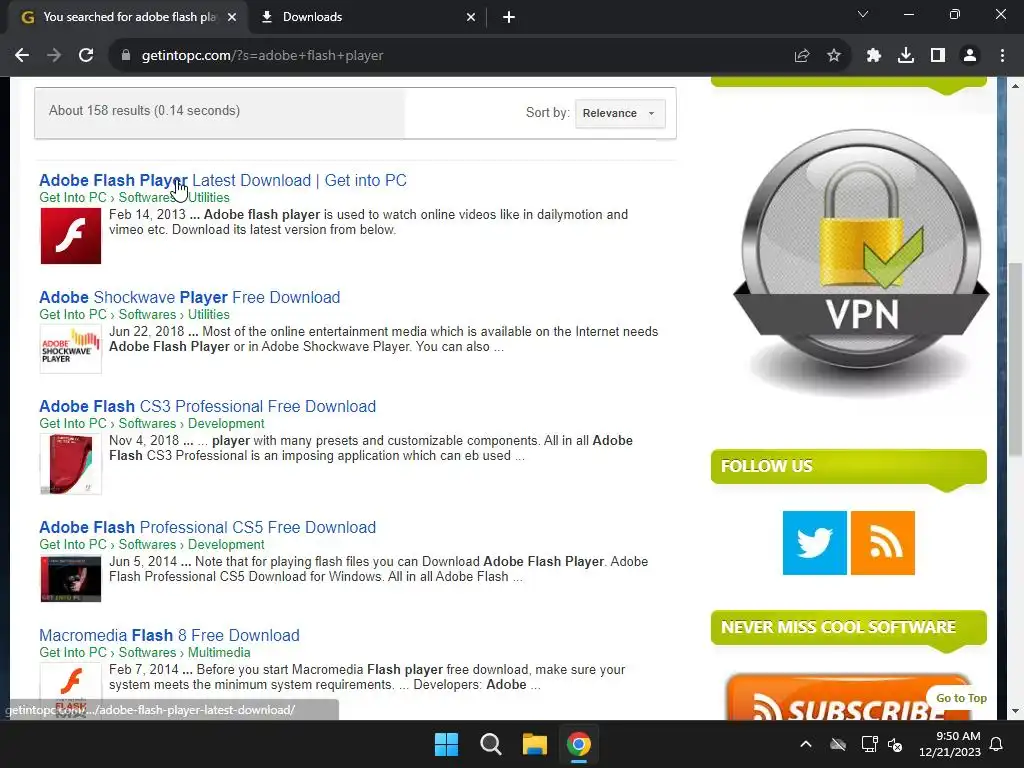Close the Downloads tab
The width and height of the screenshot is (1024, 768).
(471, 17)
